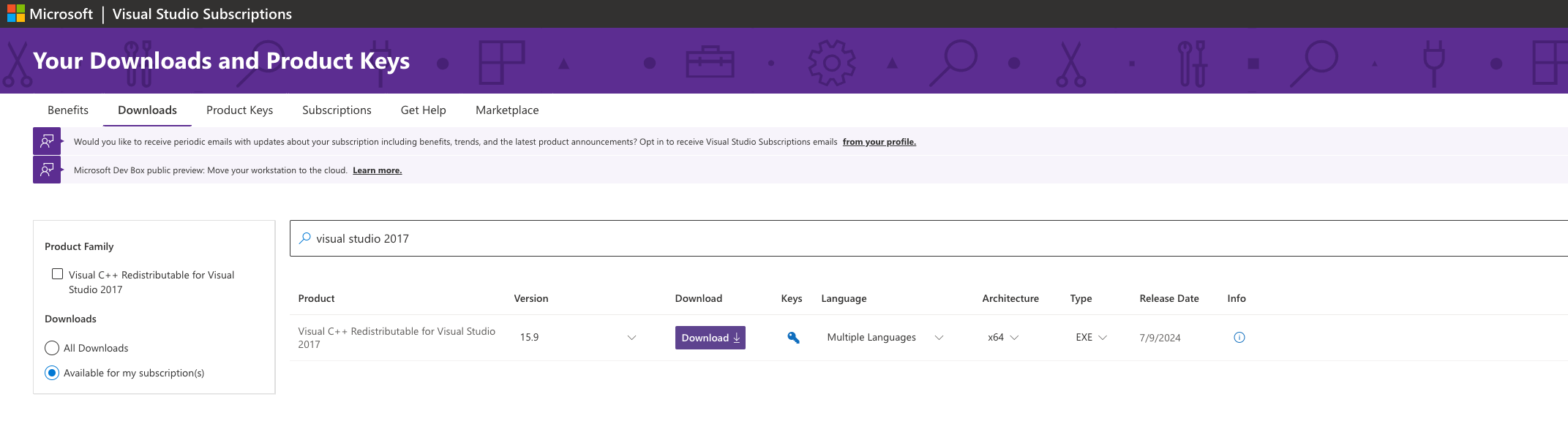Click into the downloads search field
Viewport: 1568px width, 432px height.
coord(878,238)
